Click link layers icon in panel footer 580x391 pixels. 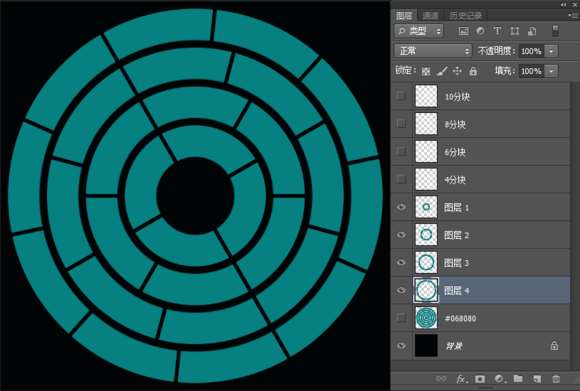(x=441, y=379)
